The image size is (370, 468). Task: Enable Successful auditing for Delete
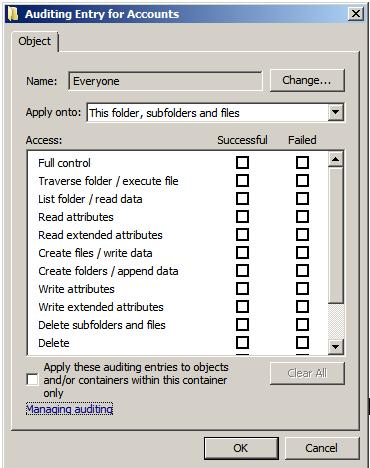click(x=242, y=343)
